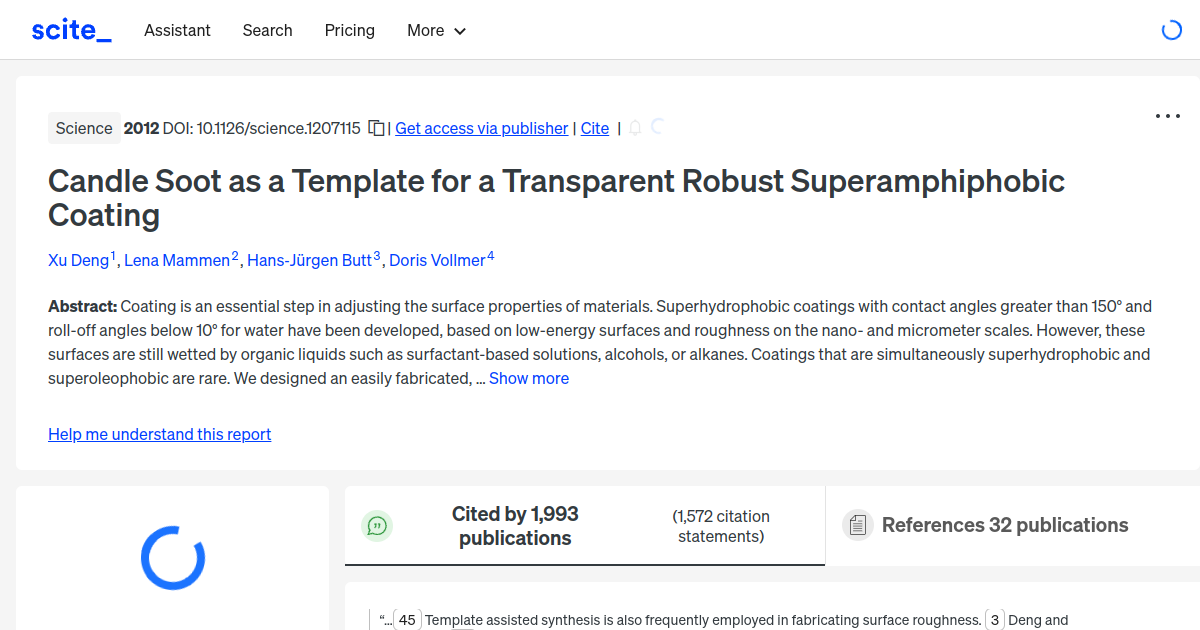The height and width of the screenshot is (630, 1200).
Task: Click the loading spinner in top navigation
Action: point(1171,30)
